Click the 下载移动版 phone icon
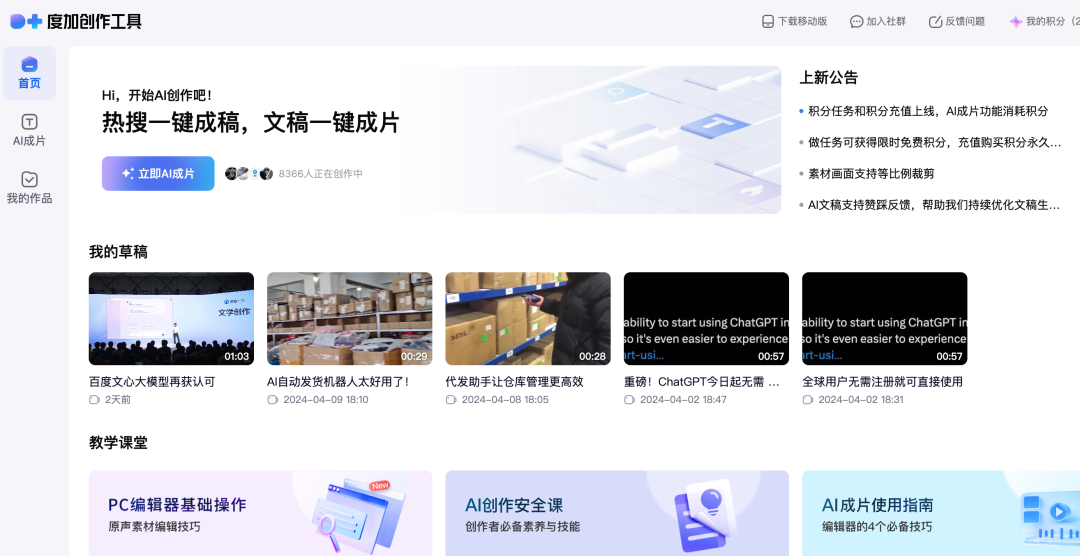Screen dimensions: 1080x556 click(767, 21)
